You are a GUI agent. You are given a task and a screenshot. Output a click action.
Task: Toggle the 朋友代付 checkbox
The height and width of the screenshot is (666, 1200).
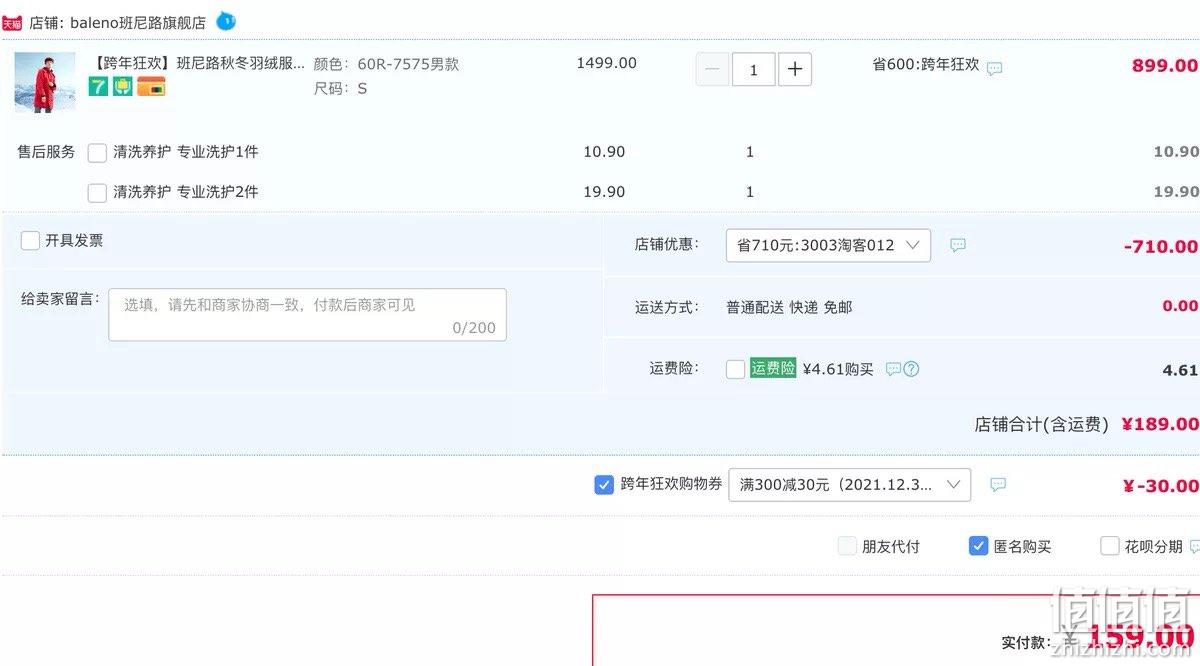pyautogui.click(x=848, y=546)
